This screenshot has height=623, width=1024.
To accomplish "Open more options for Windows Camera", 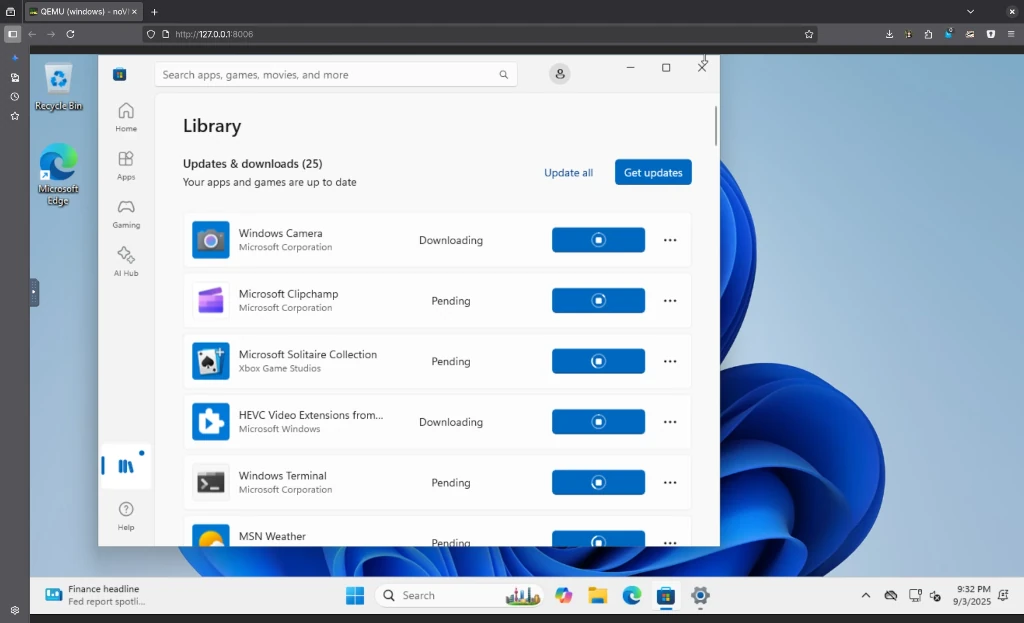I will (670, 240).
